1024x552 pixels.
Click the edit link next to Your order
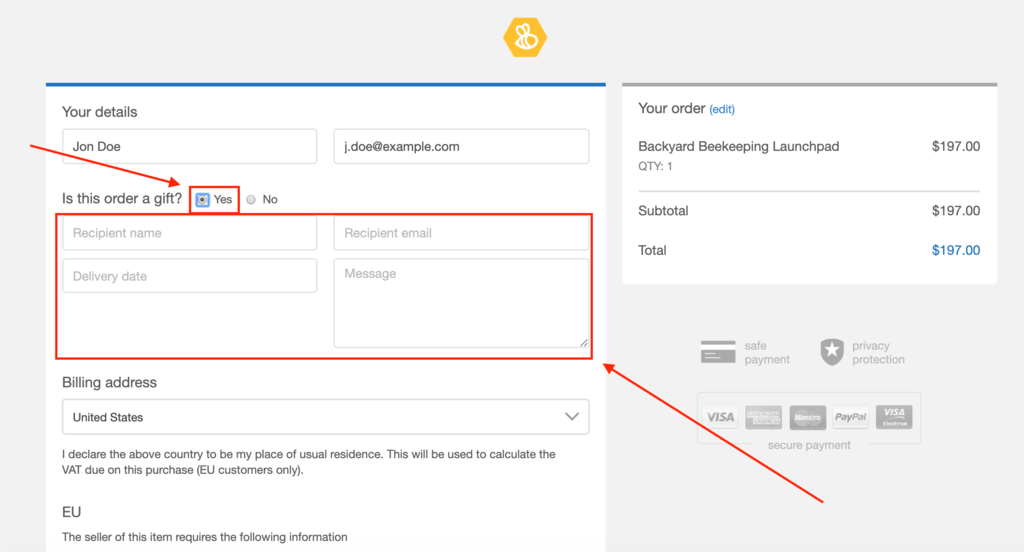(x=722, y=109)
